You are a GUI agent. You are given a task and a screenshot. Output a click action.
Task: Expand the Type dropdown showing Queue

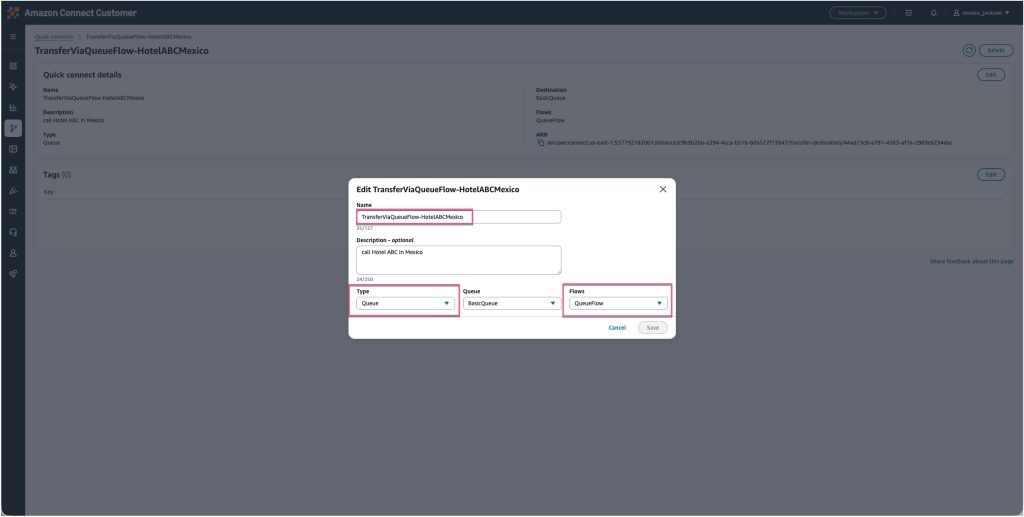(x=405, y=304)
